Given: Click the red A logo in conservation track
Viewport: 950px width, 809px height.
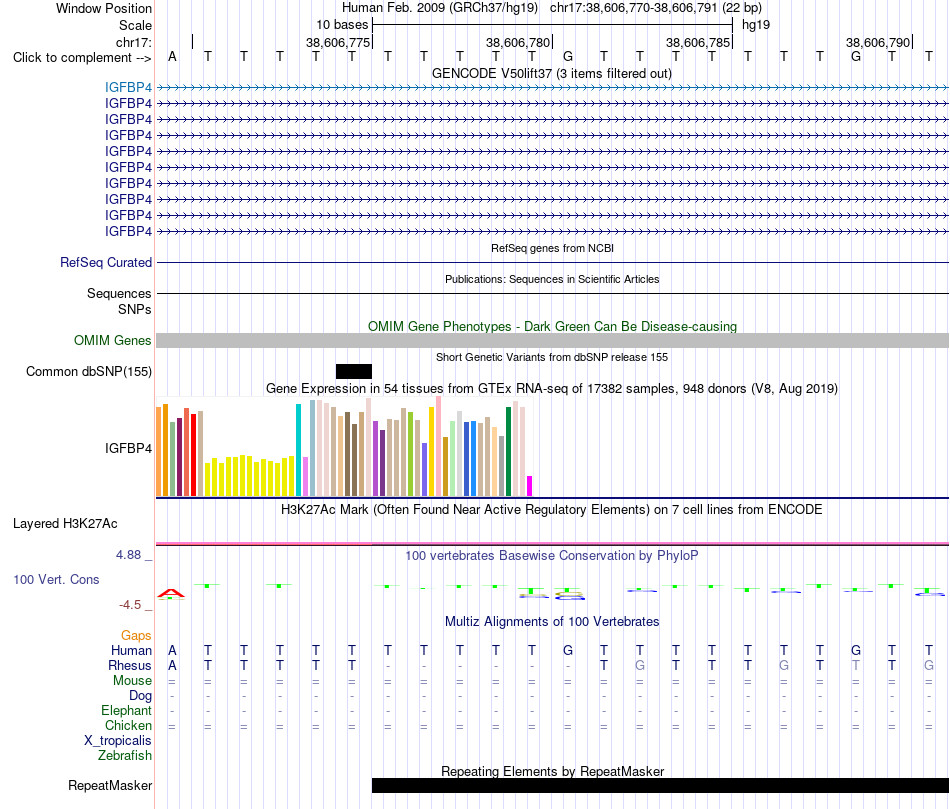Looking at the screenshot, I should pyautogui.click(x=171, y=593).
